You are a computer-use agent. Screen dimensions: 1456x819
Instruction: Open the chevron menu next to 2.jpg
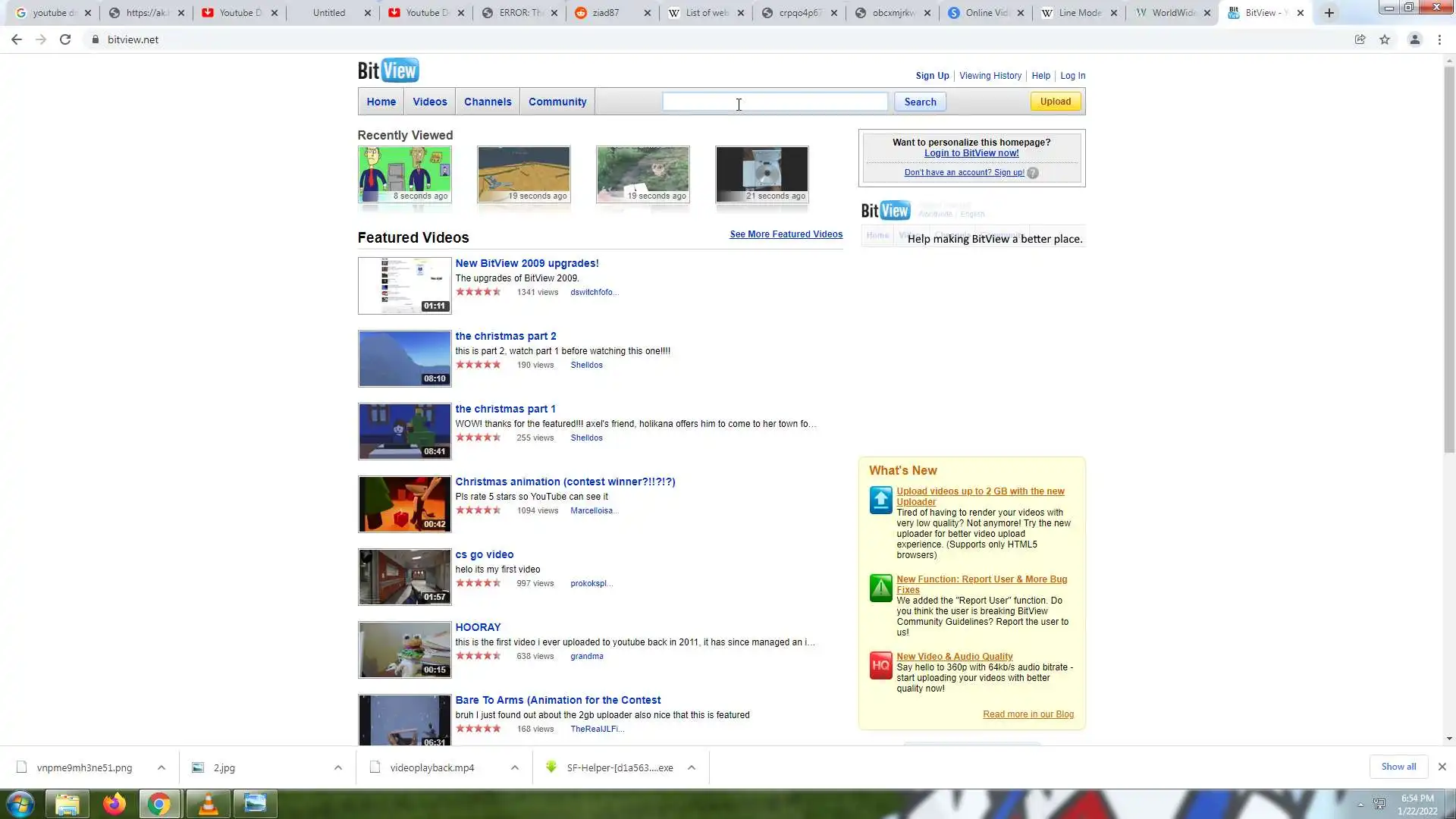338,767
